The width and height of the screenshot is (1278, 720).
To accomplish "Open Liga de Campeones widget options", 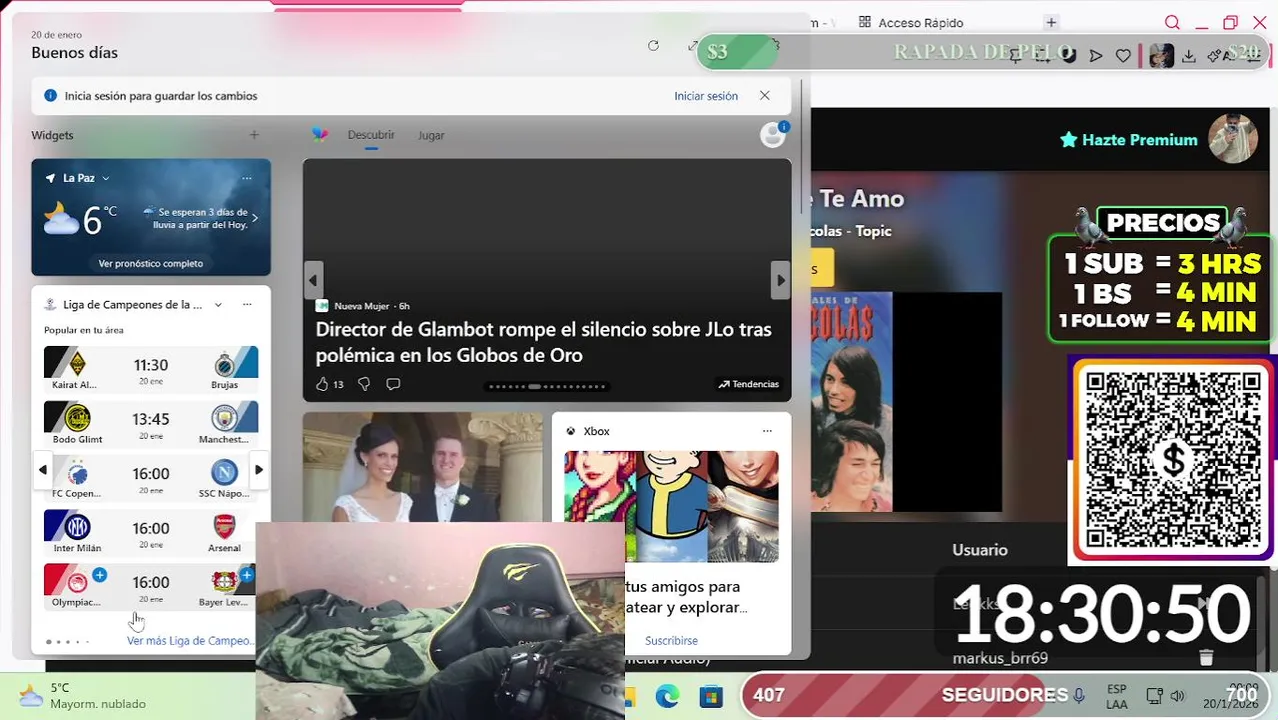I will (x=247, y=304).
